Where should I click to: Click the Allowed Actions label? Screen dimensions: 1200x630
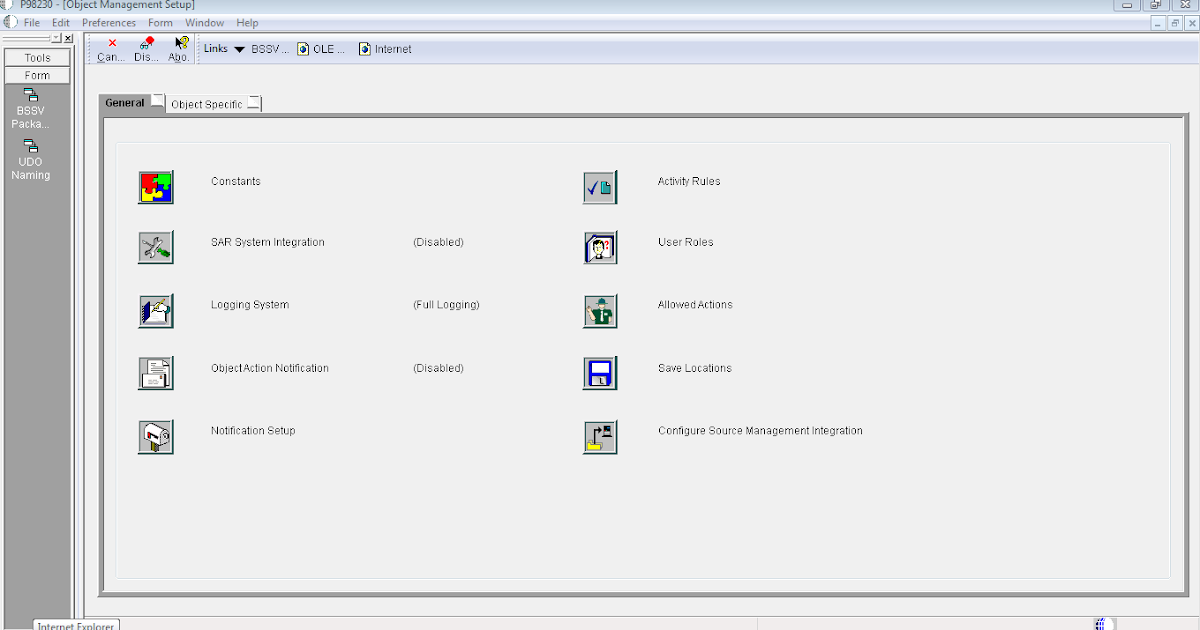click(695, 304)
